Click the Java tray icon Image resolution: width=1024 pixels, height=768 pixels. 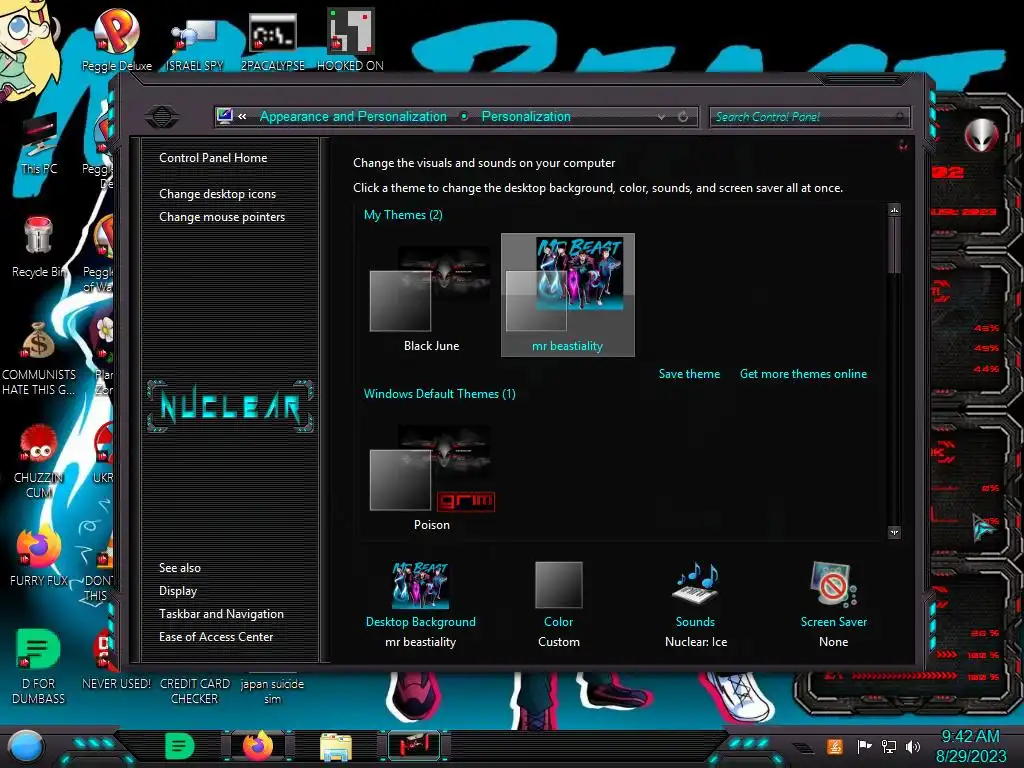click(835, 746)
